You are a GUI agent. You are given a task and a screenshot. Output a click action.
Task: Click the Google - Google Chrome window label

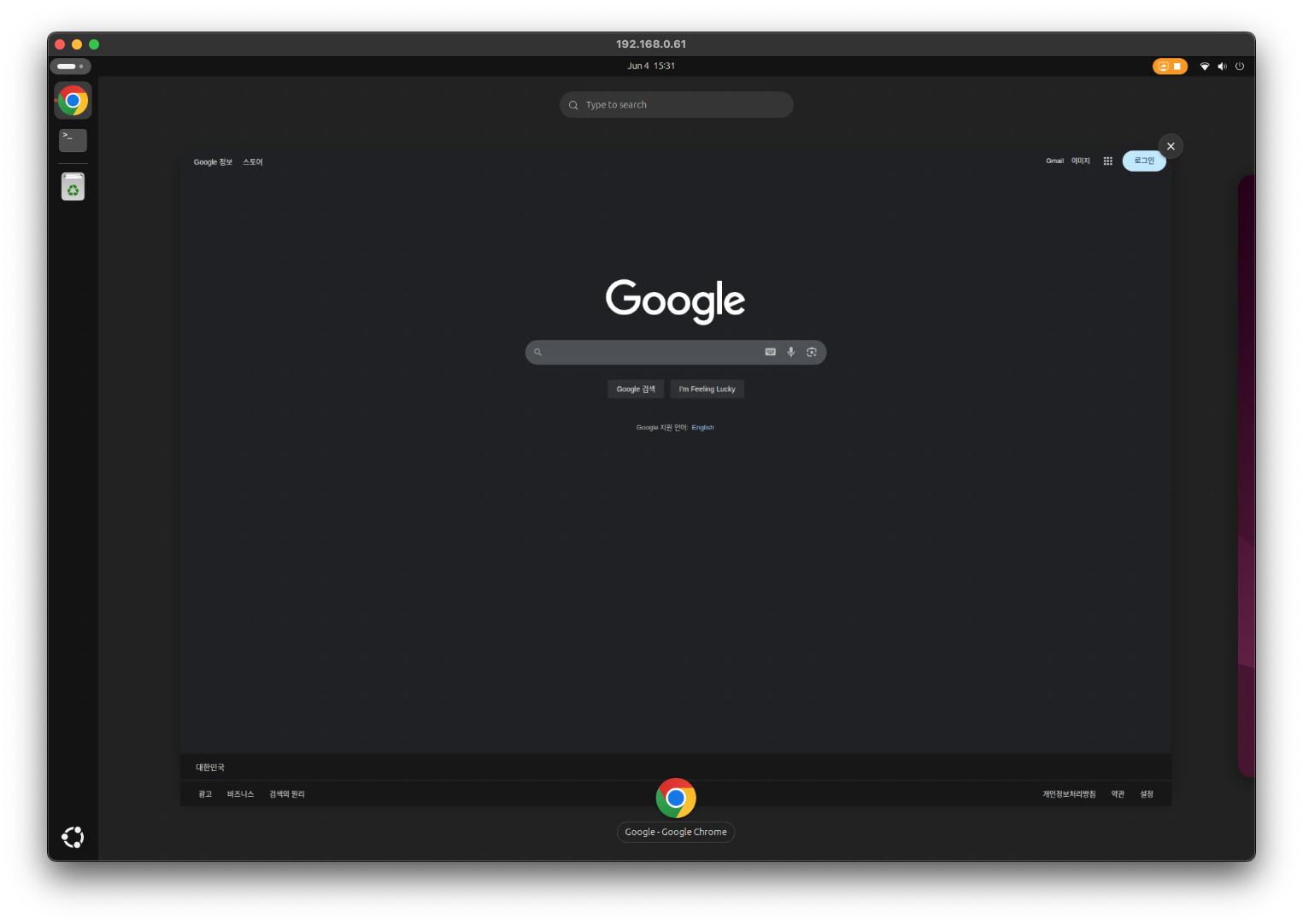click(x=676, y=832)
